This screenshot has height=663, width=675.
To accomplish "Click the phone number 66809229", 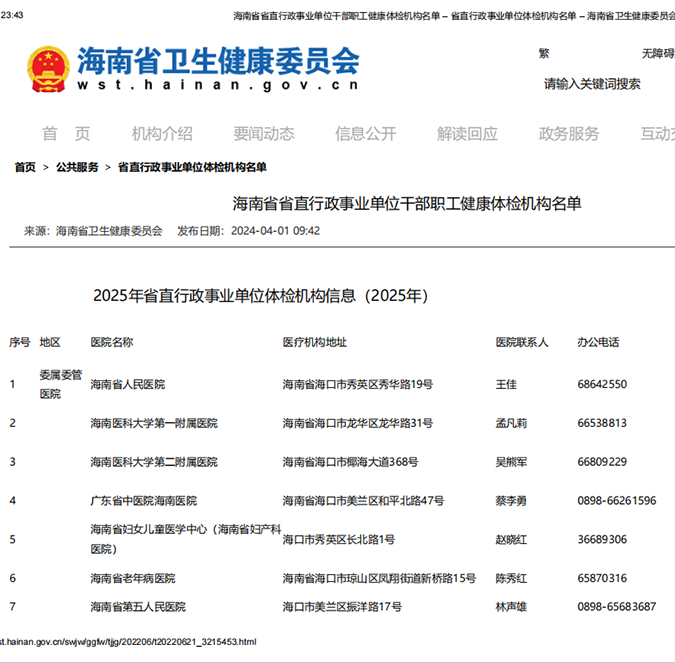I will pyautogui.click(x=602, y=462).
